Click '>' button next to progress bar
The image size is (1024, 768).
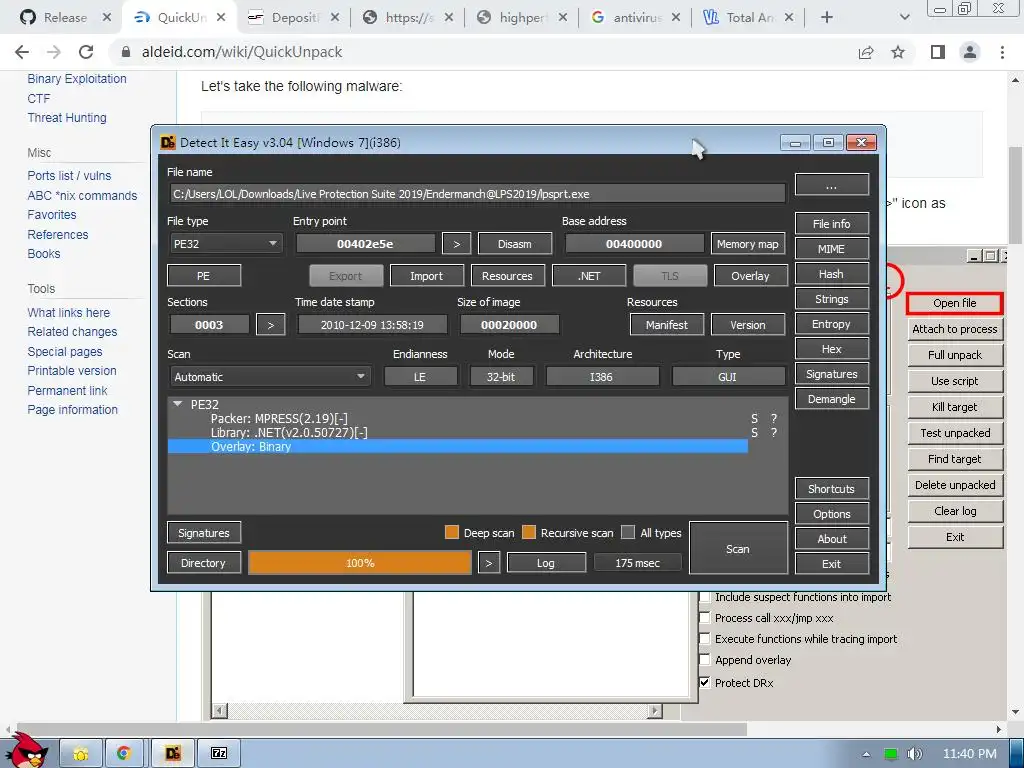click(488, 563)
